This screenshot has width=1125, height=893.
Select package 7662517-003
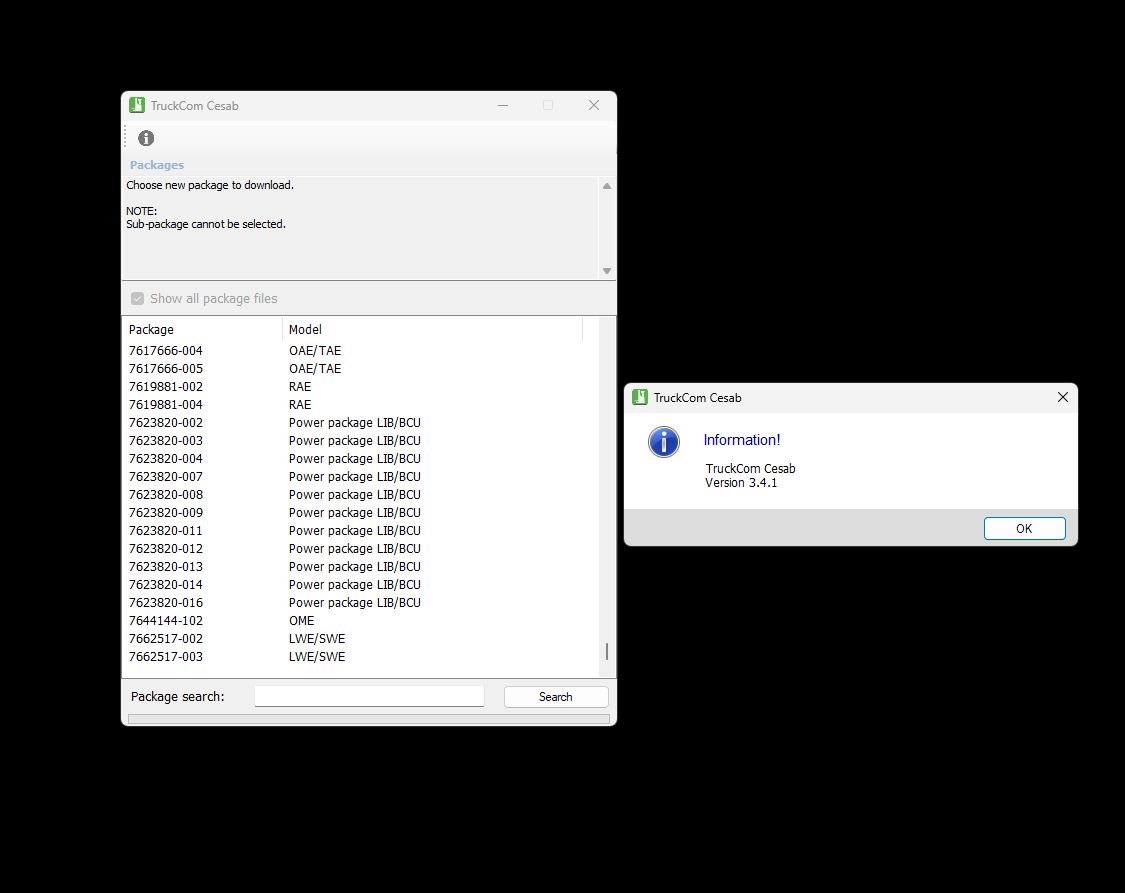[x=166, y=656]
